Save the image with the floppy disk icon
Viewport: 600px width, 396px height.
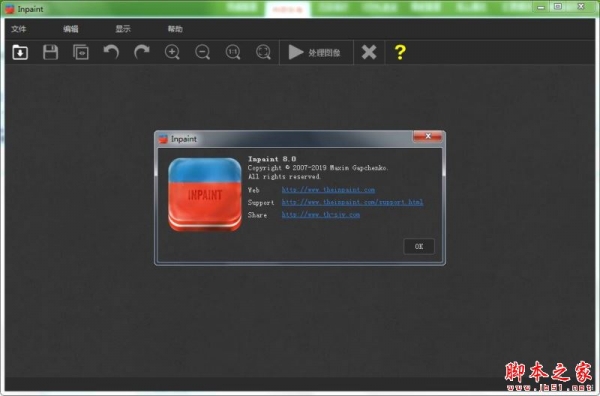pos(50,52)
